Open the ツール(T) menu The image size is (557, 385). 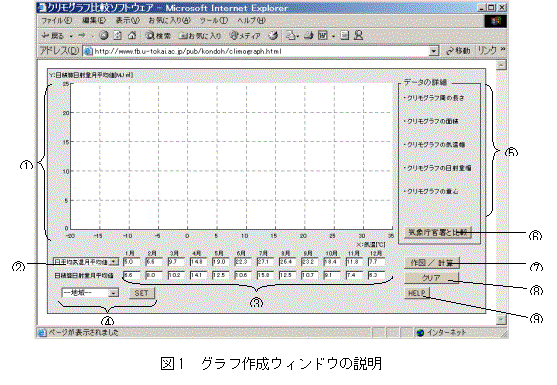pos(213,21)
